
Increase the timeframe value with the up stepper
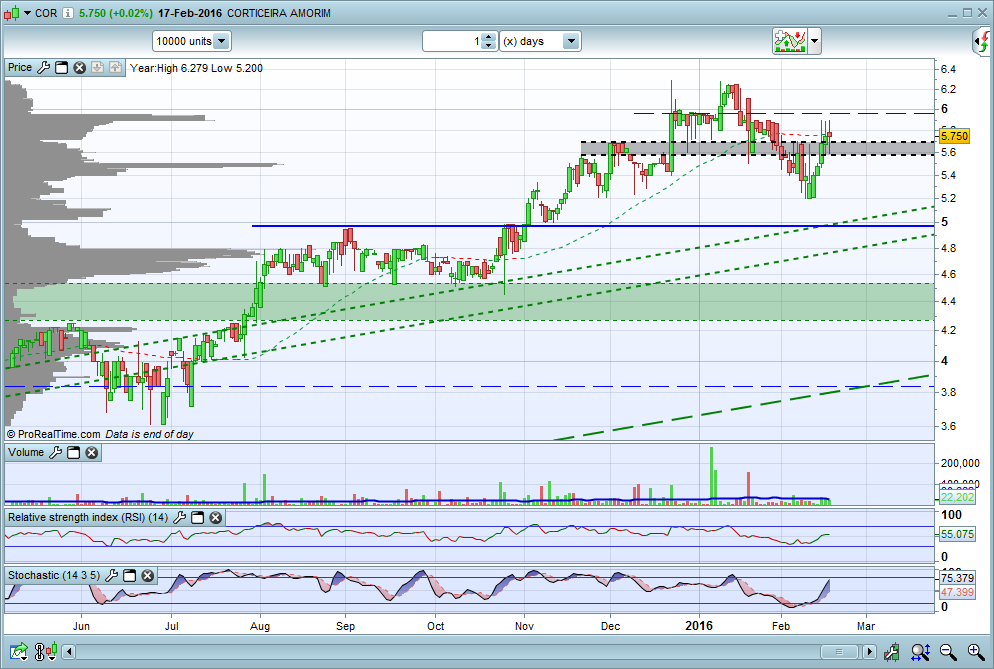488,37
